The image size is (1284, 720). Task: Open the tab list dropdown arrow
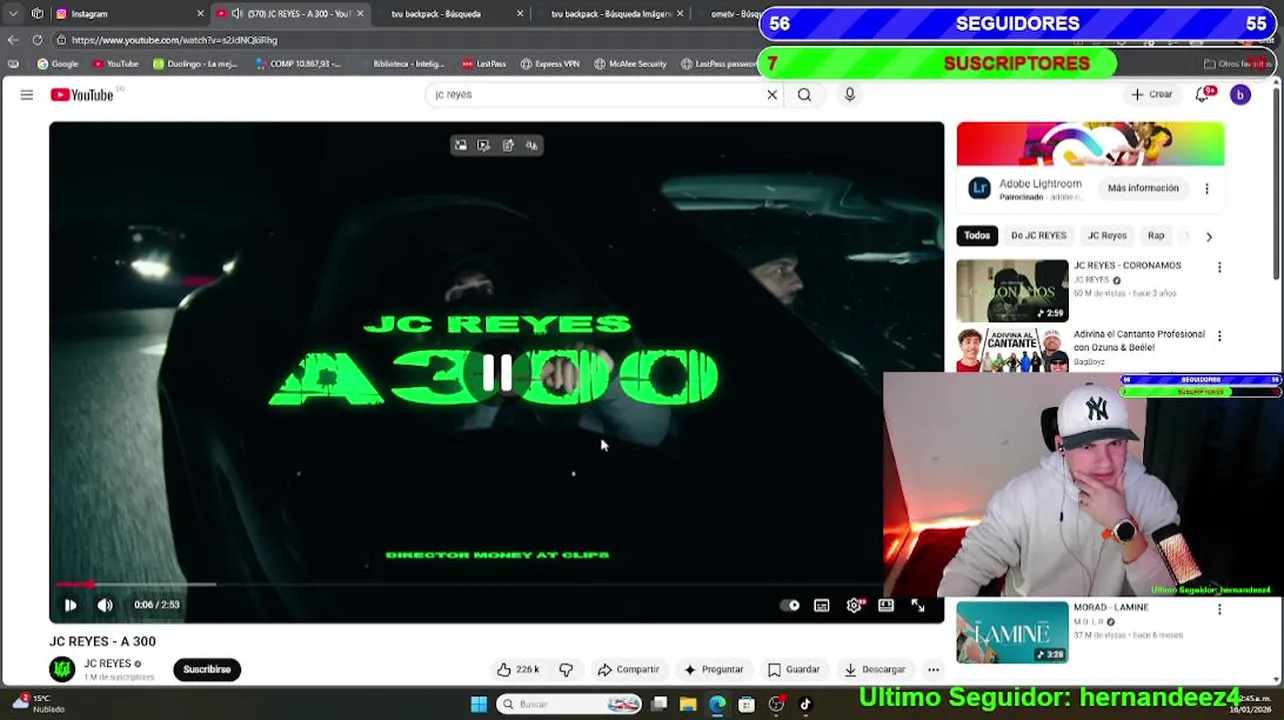coord(13,14)
